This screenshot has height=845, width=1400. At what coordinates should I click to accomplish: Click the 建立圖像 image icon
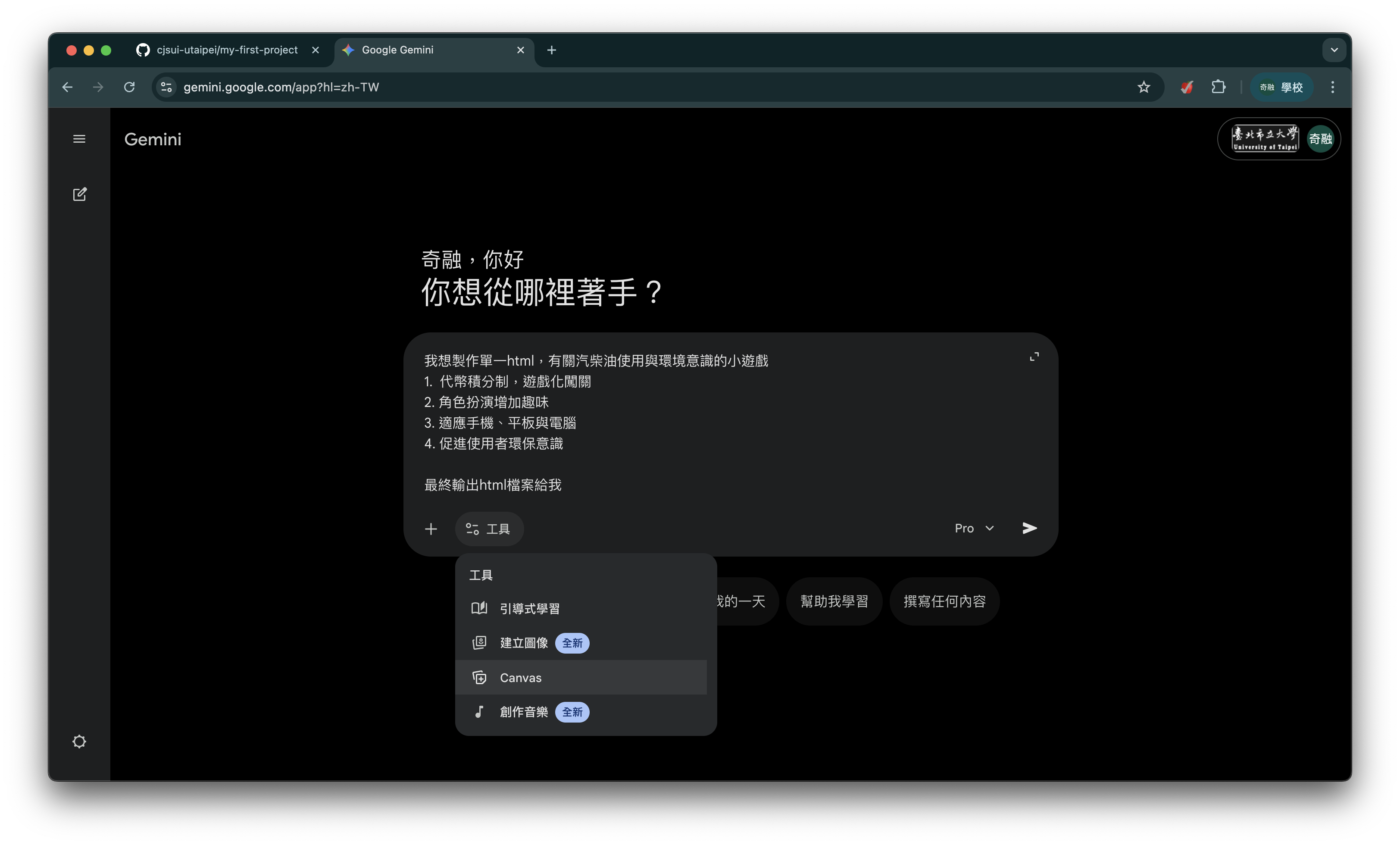pos(479,643)
